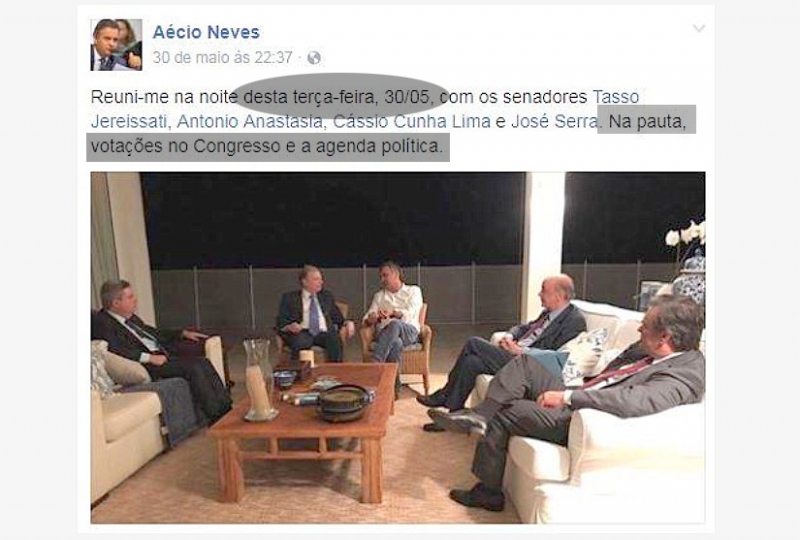
Task: Click the man in suit and blue tie
Action: [x=313, y=313]
